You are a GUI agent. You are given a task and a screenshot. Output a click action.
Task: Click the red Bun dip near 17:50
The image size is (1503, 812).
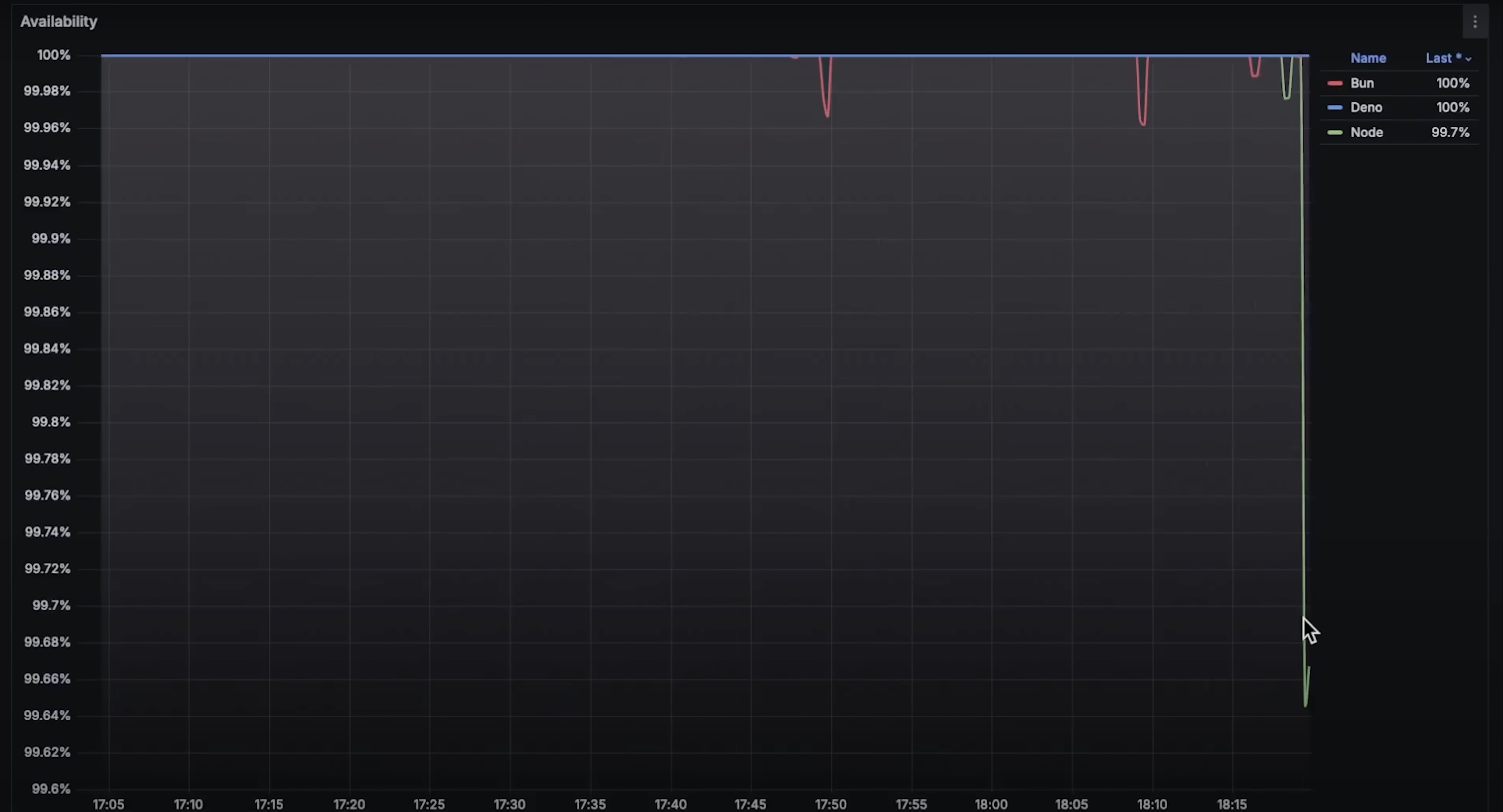(x=827, y=114)
